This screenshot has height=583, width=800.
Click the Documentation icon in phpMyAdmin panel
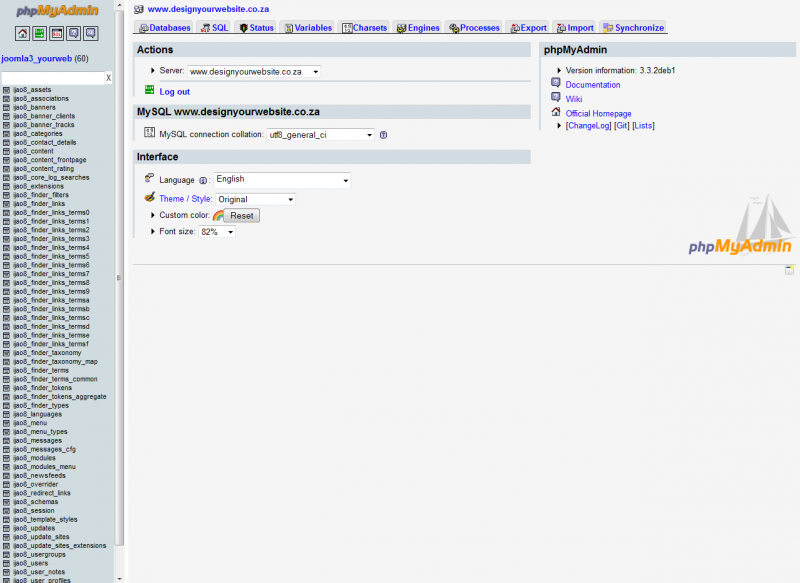[x=556, y=83]
